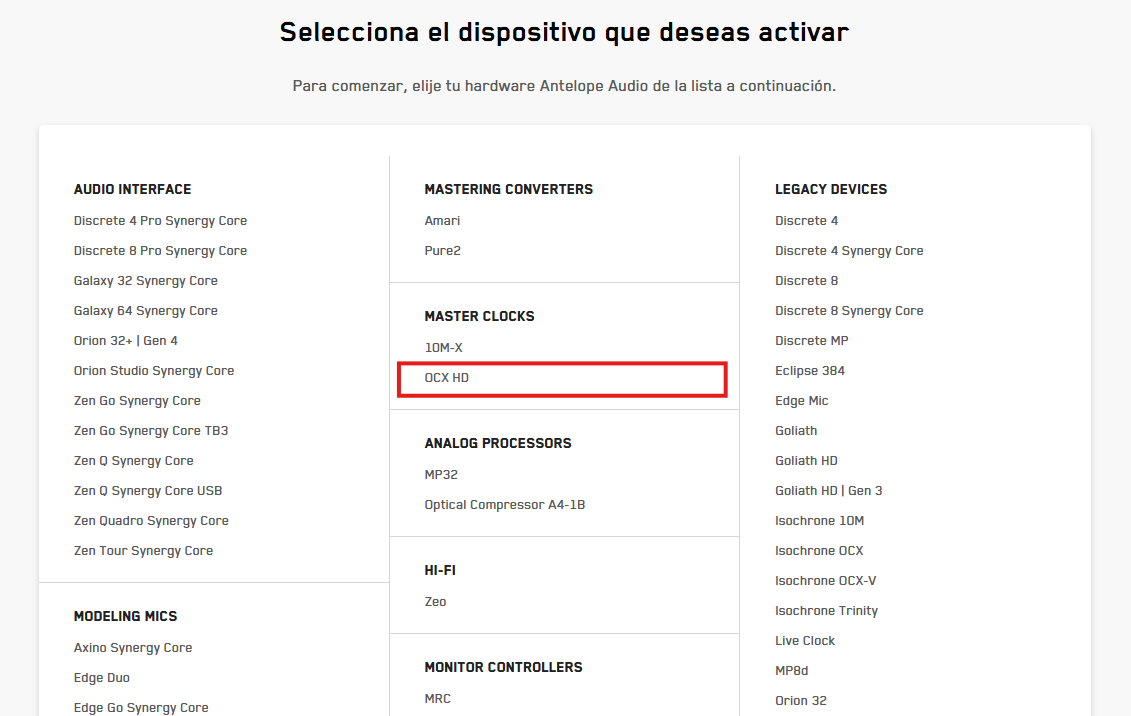The width and height of the screenshot is (1131, 716).
Task: Select MP32 analog processor
Action: click(x=441, y=474)
